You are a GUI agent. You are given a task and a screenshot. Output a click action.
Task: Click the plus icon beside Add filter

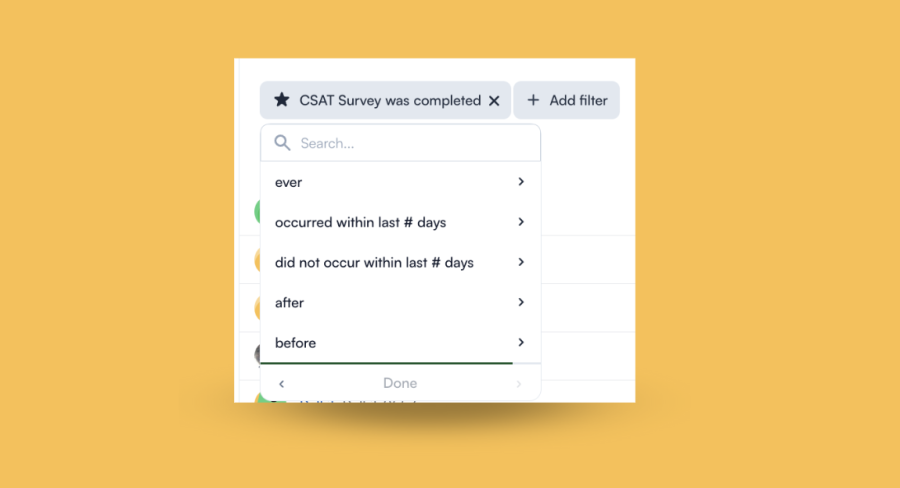pyautogui.click(x=533, y=100)
